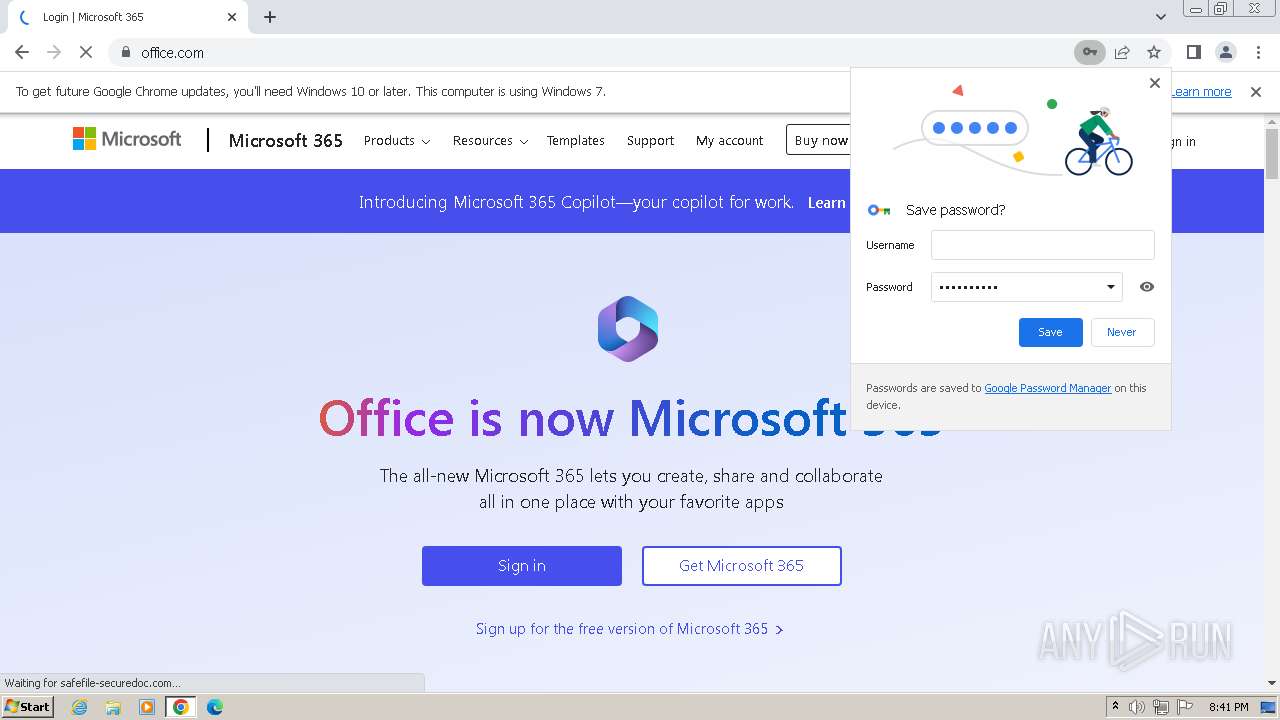Click the clock showing 8:41 PM
Viewport: 1280px width, 720px height.
[x=1229, y=707]
